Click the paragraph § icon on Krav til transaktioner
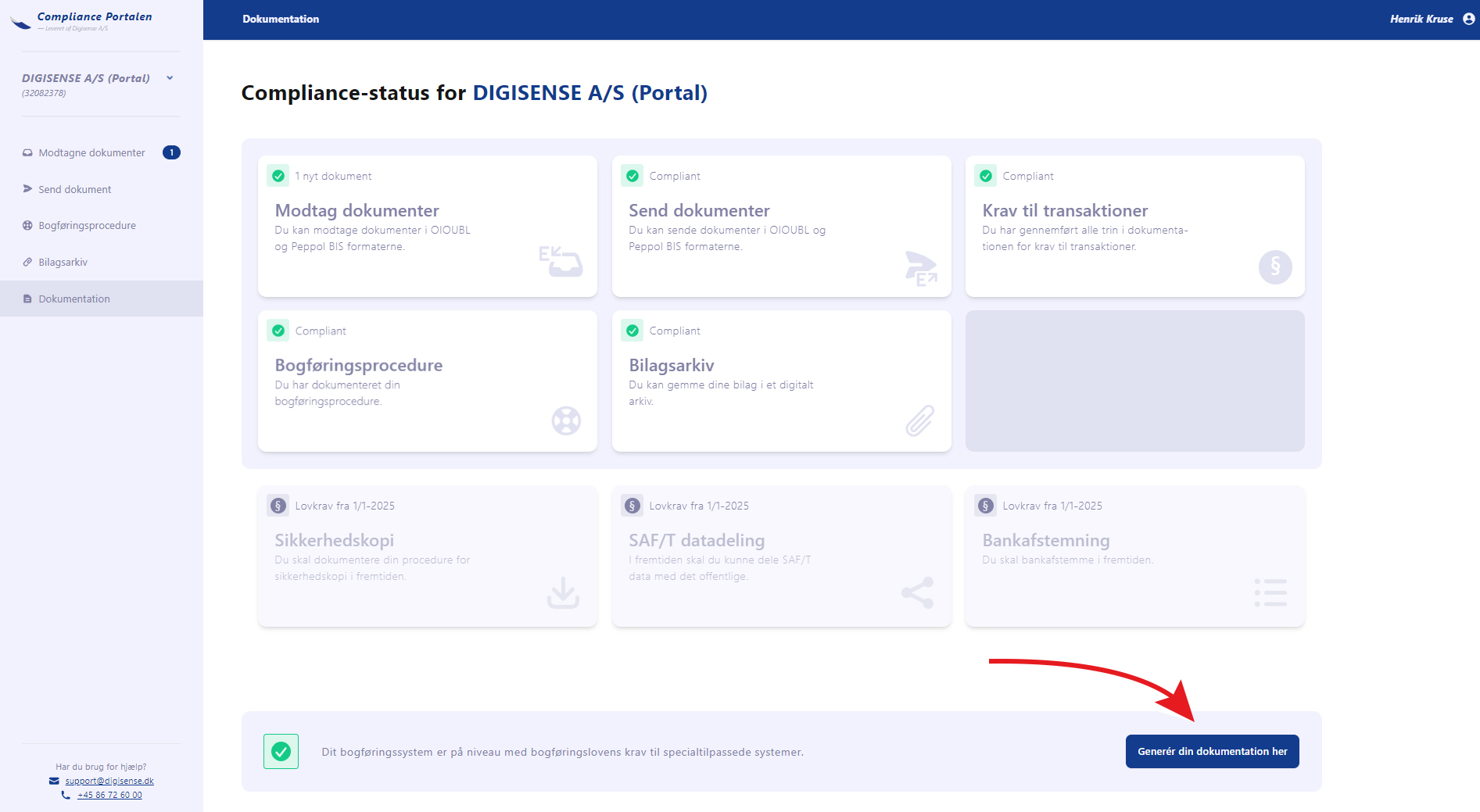The height and width of the screenshot is (812, 1480). coord(1274,266)
